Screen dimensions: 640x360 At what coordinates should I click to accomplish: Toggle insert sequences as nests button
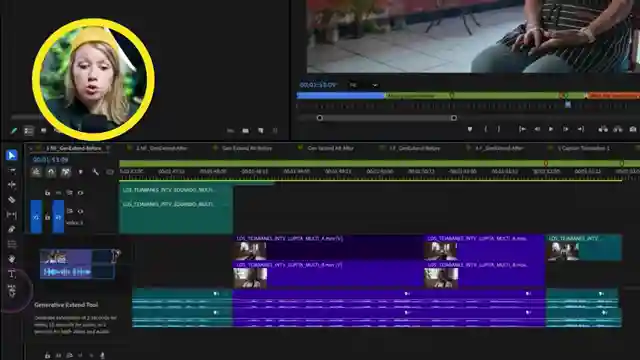click(36, 172)
